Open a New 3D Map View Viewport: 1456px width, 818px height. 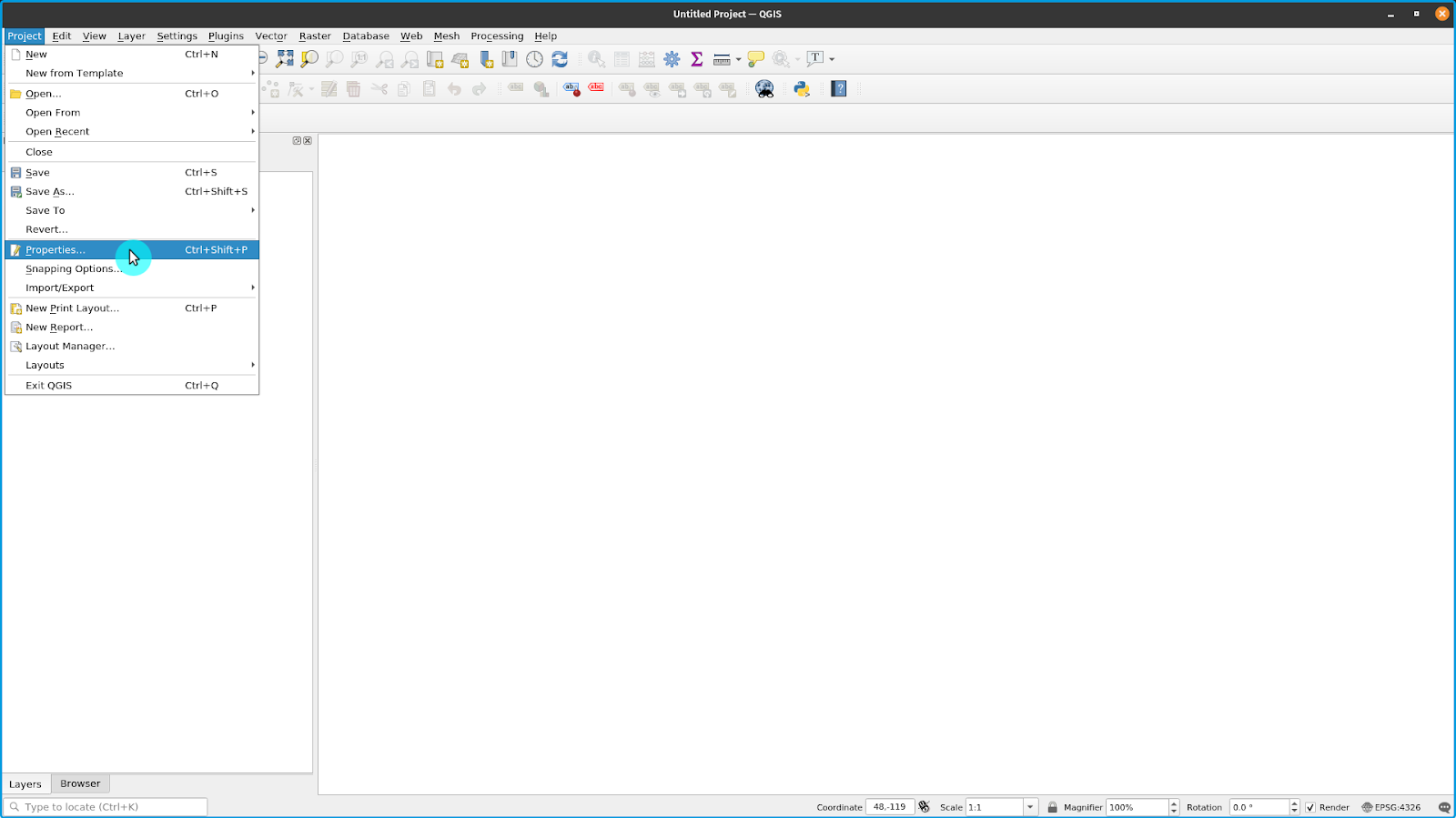tap(460, 59)
